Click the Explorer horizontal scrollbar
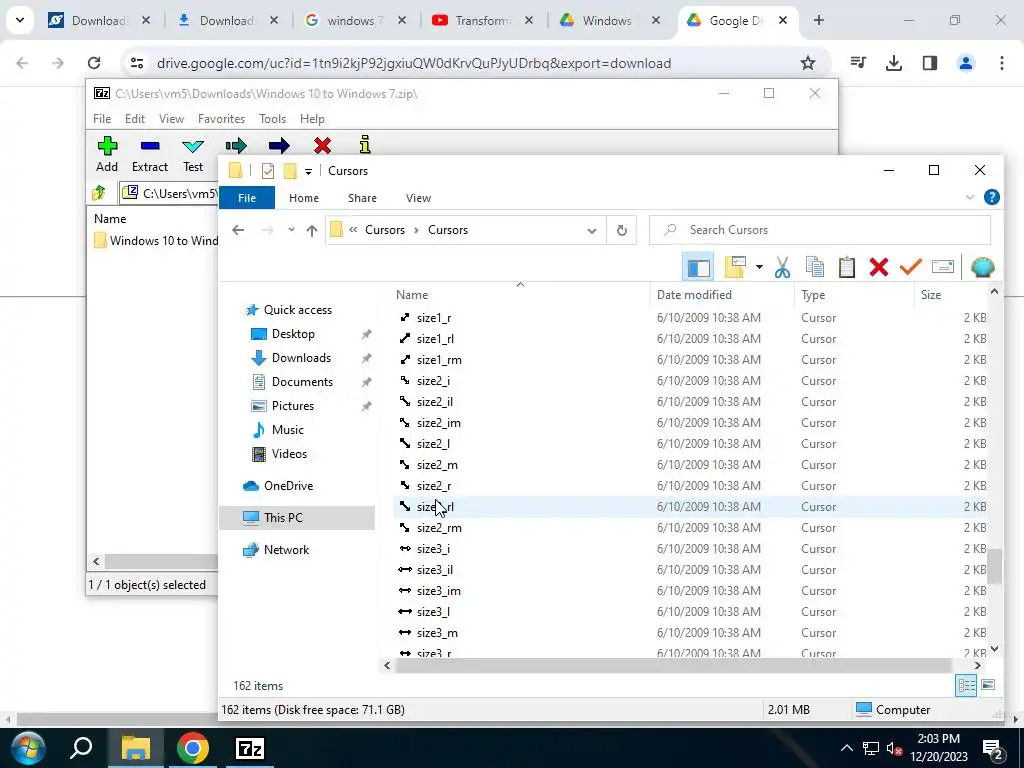This screenshot has height=768, width=1024. [x=673, y=665]
